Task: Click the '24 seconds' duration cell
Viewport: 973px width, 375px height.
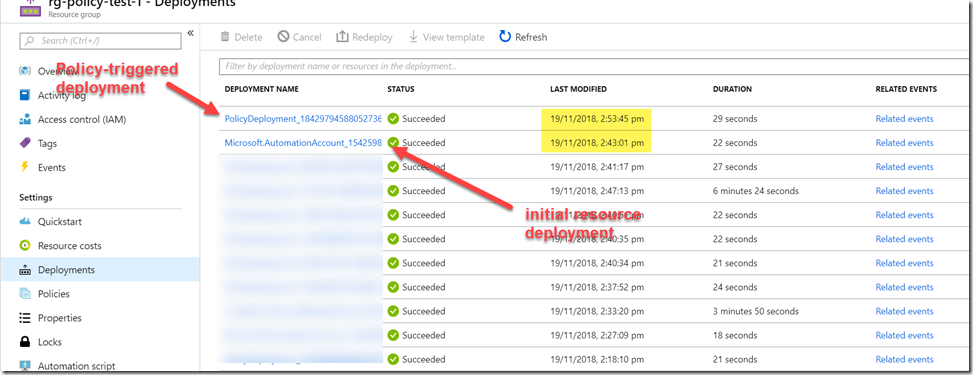Action: [735, 287]
